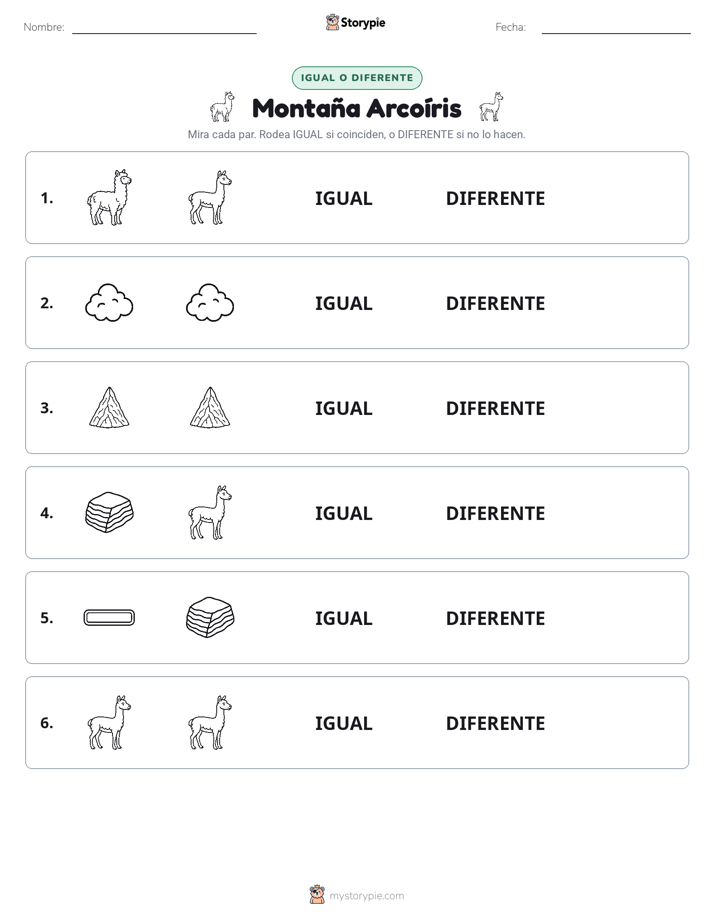Open the mystorypie.com footer link
The image size is (714, 924).
click(366, 896)
